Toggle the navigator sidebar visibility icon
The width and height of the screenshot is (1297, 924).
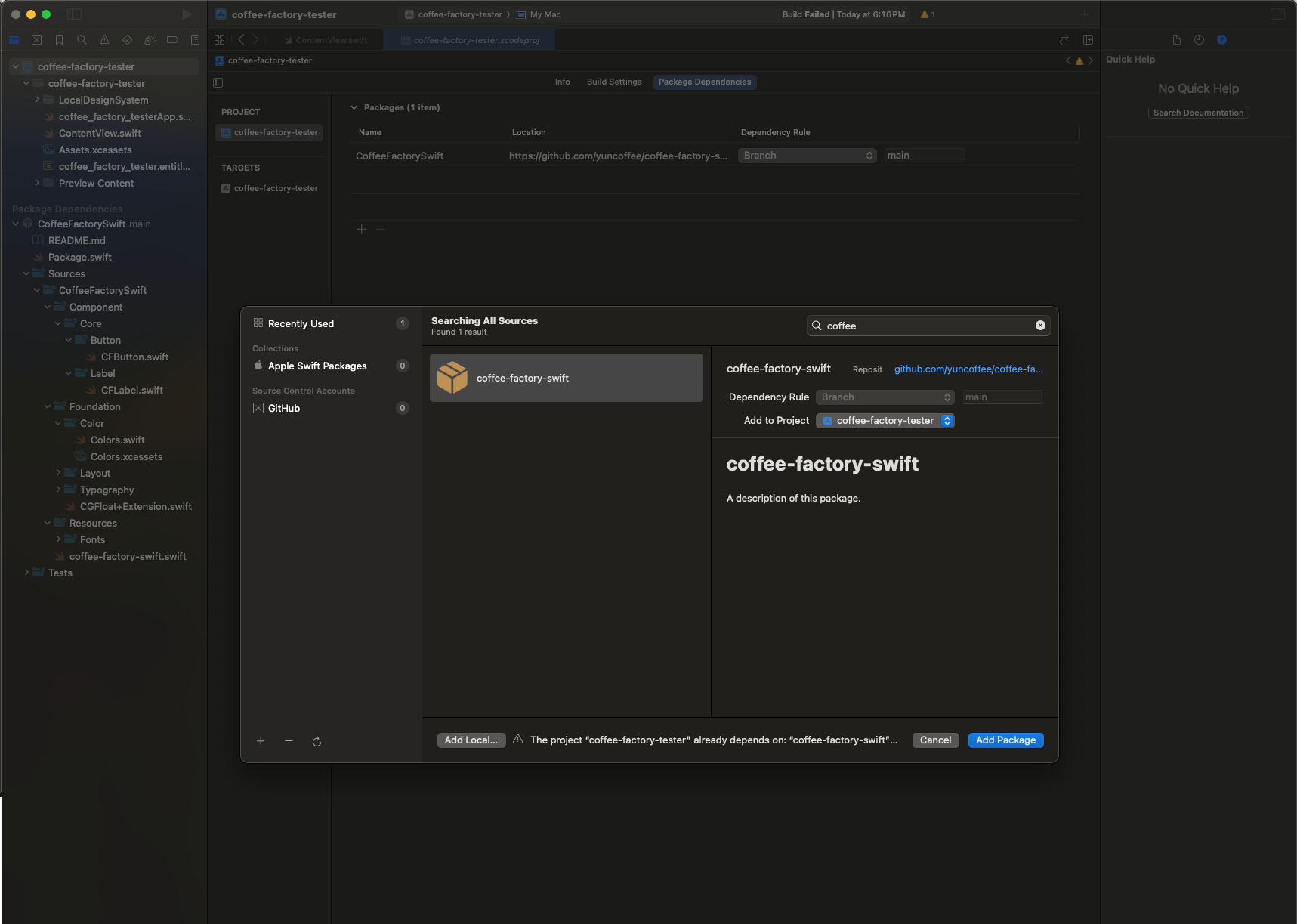[x=74, y=14]
